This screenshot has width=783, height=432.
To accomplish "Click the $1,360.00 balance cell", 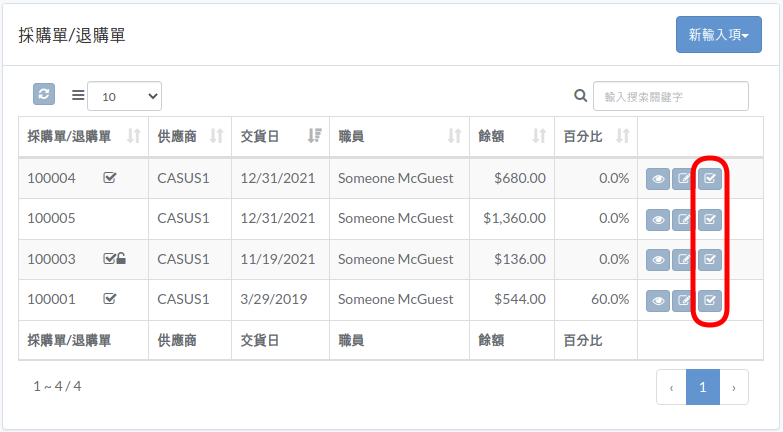I will (514, 218).
